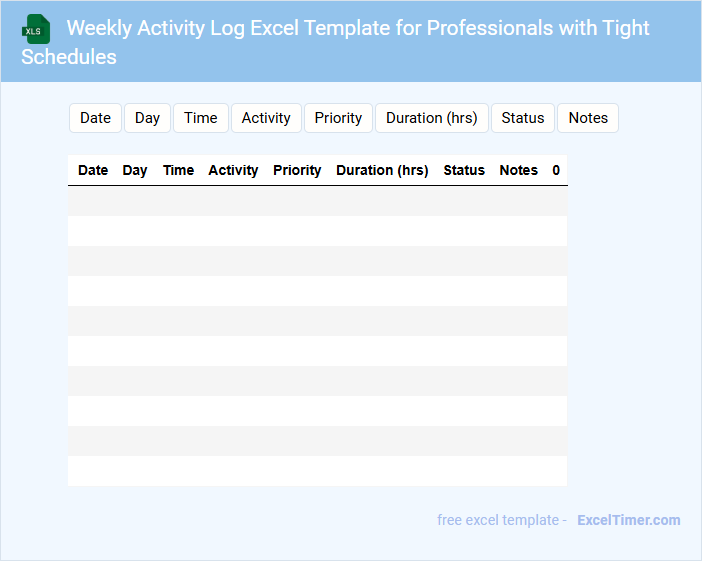Select the Priority column header in table

[x=297, y=170]
